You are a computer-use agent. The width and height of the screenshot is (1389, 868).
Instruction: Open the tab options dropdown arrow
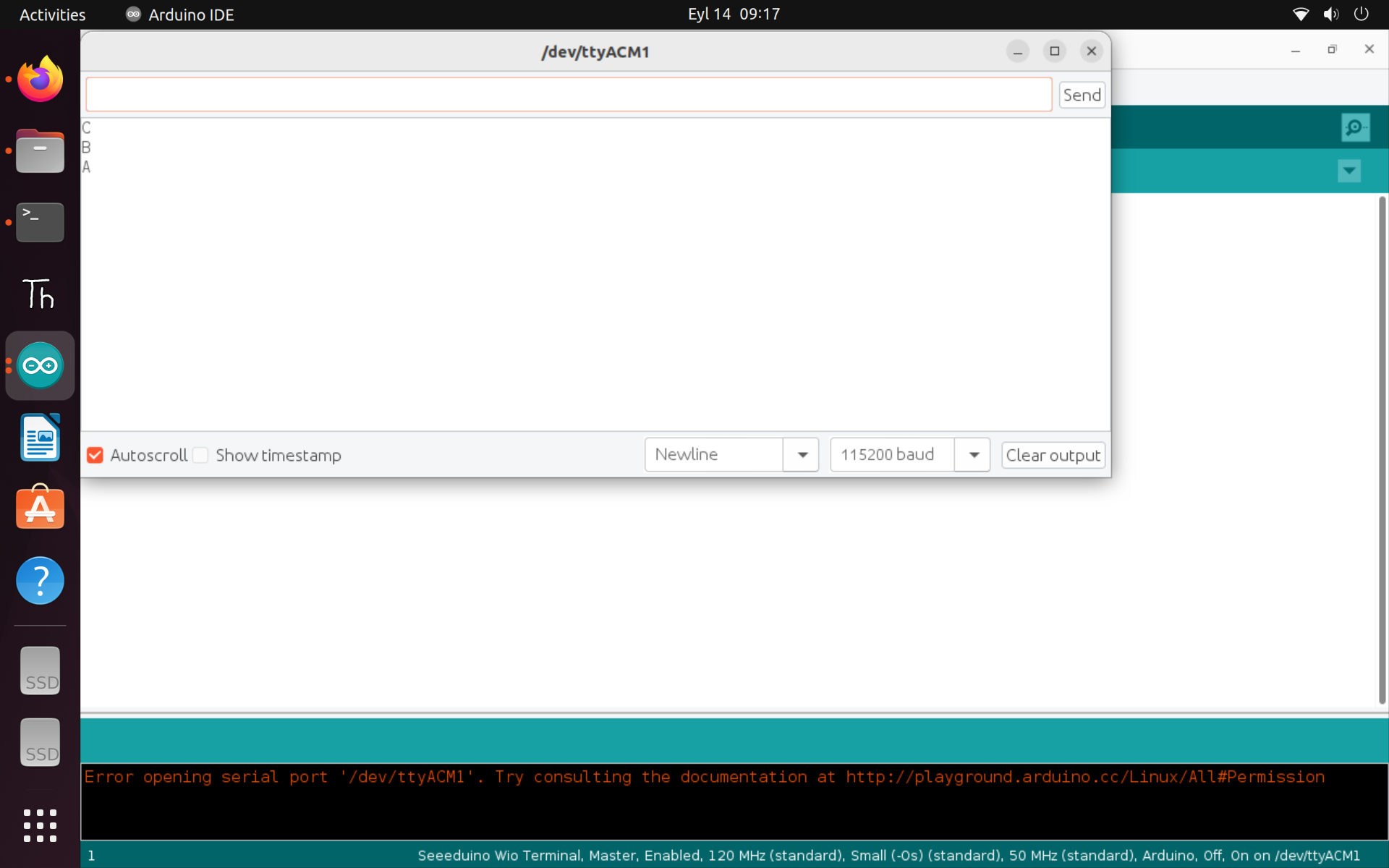[x=1348, y=171]
